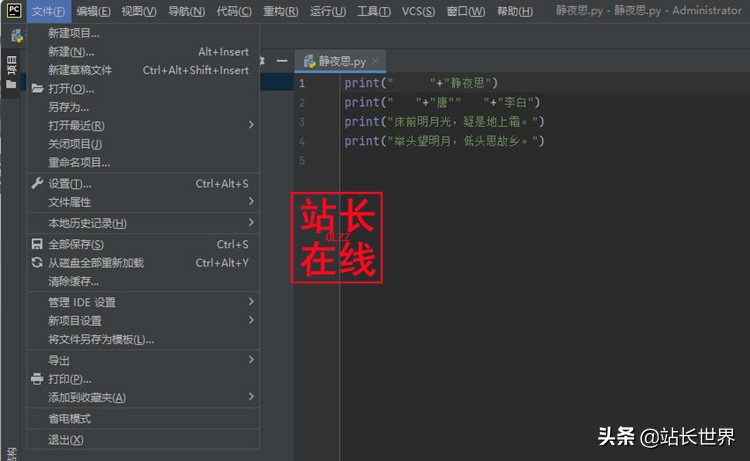Click code line print("举头望明月，低头思故乡。")
The height and width of the screenshot is (461, 750).
click(x=444, y=141)
